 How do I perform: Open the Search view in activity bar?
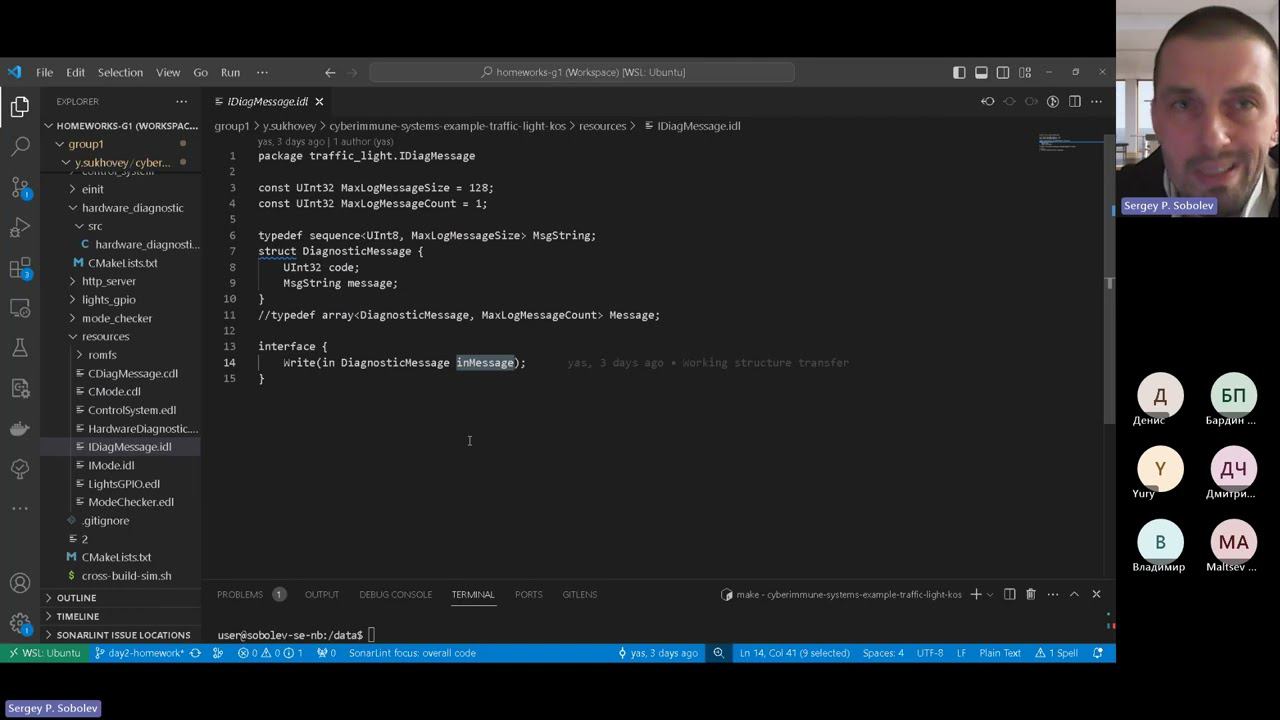[x=20, y=146]
